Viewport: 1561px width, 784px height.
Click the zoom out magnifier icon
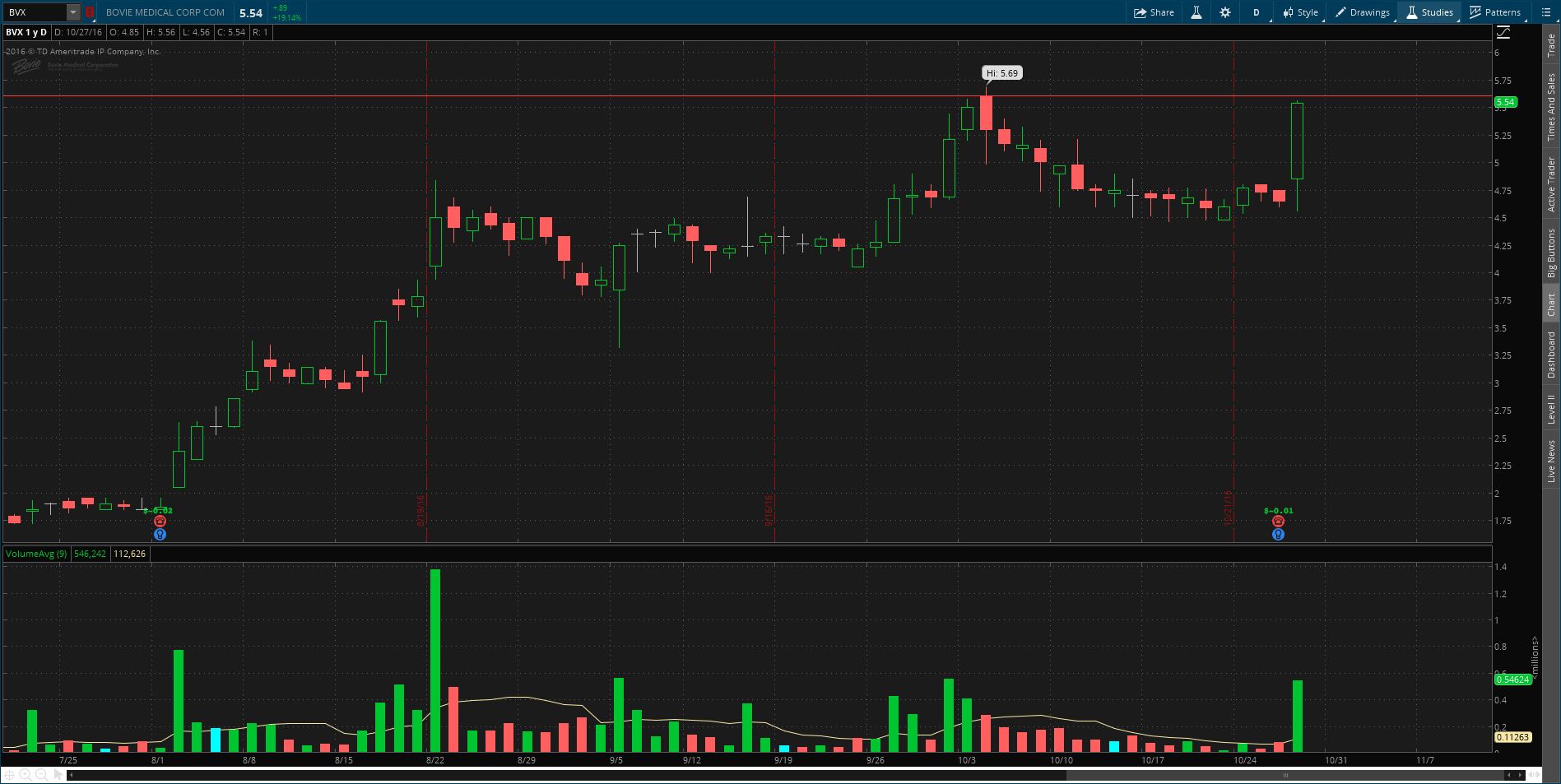(41, 775)
